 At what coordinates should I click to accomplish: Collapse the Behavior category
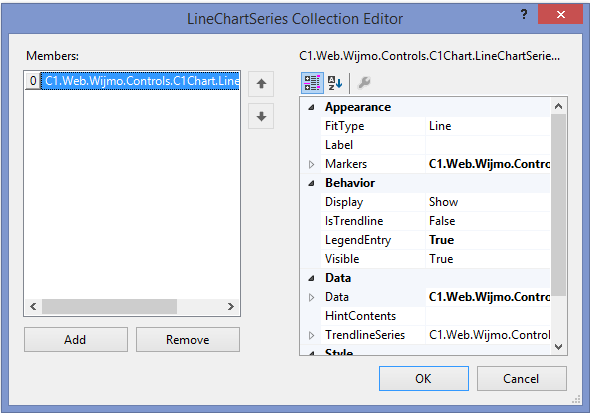311,184
